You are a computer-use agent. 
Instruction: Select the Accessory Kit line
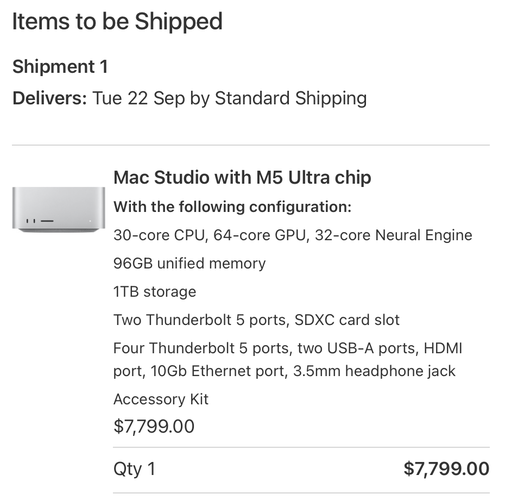point(161,399)
